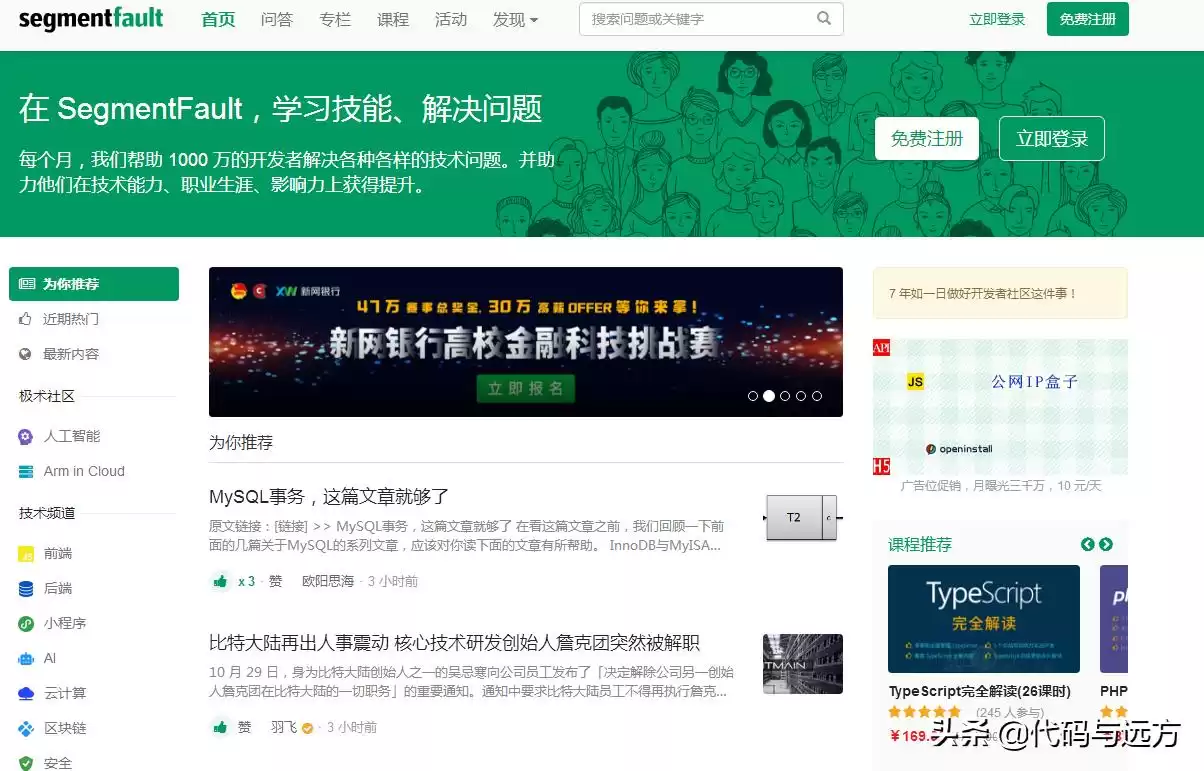
Task: Click the 人工智能 community icon
Action: tap(25, 436)
